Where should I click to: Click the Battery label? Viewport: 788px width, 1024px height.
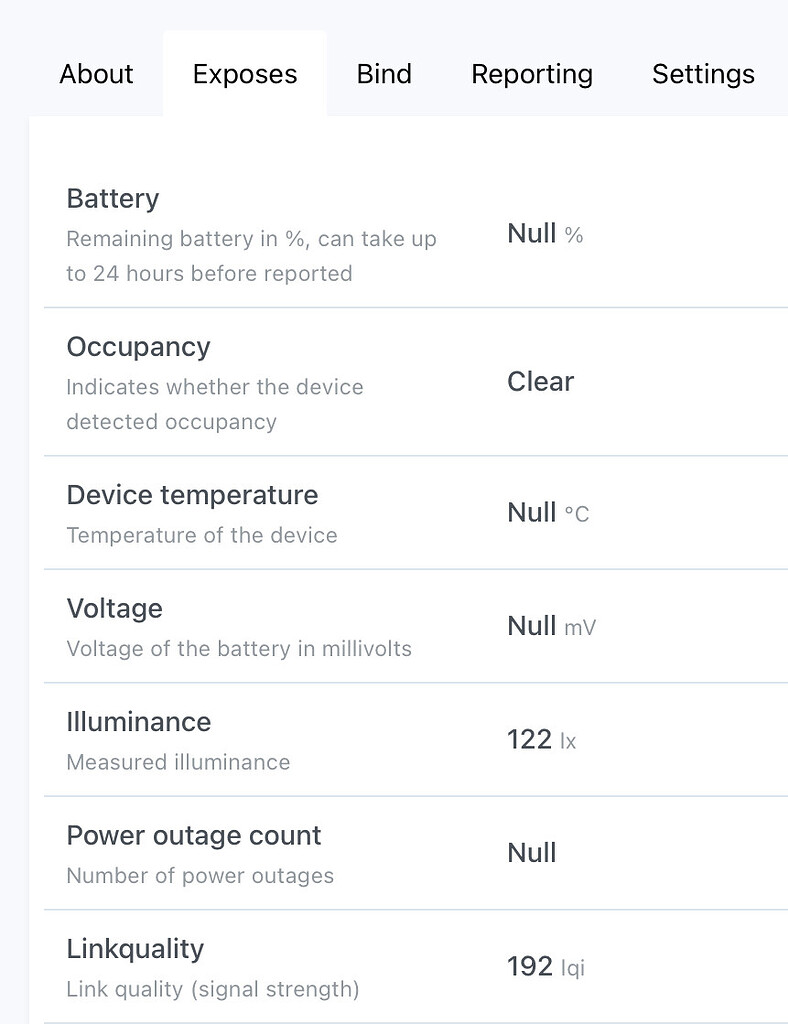coord(112,198)
